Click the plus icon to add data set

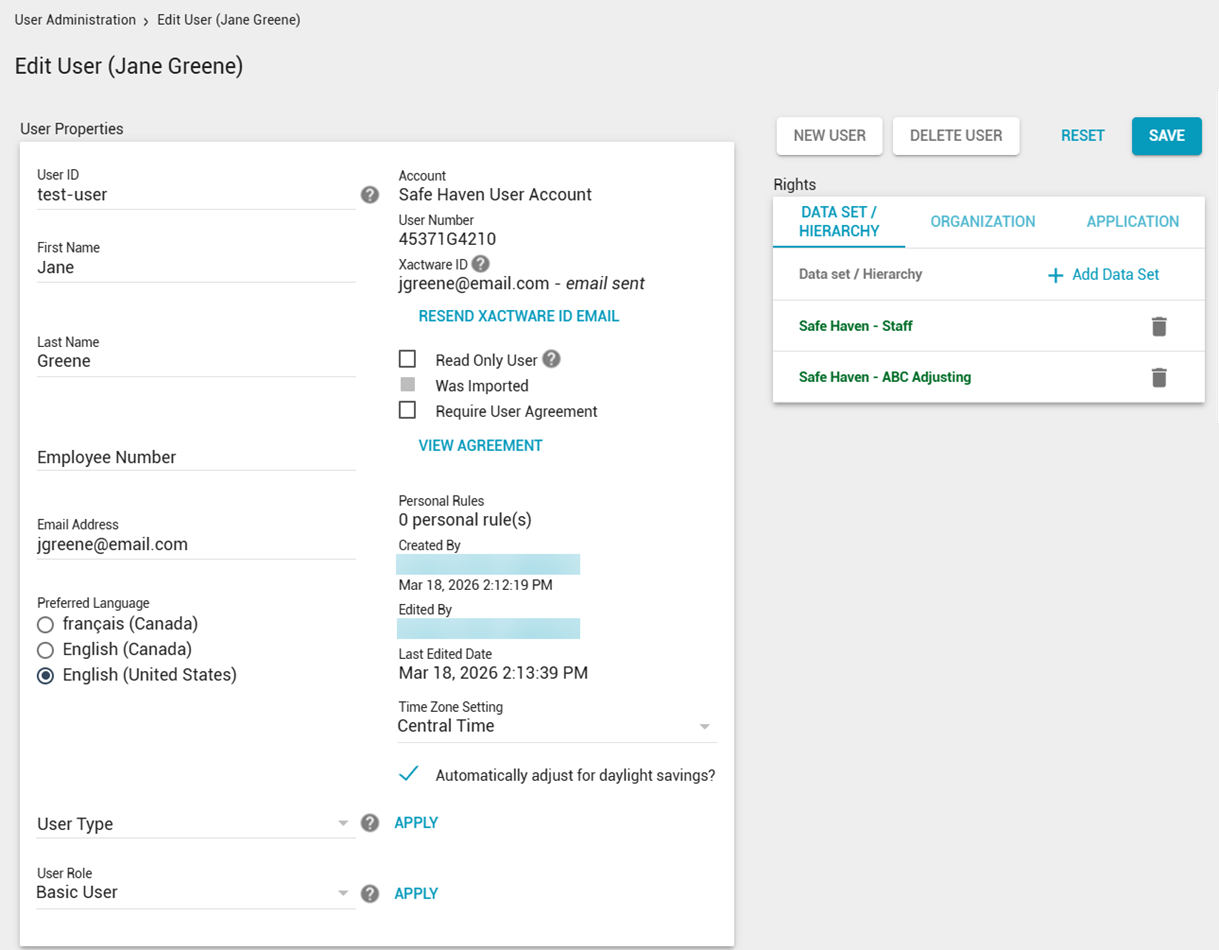[1055, 275]
